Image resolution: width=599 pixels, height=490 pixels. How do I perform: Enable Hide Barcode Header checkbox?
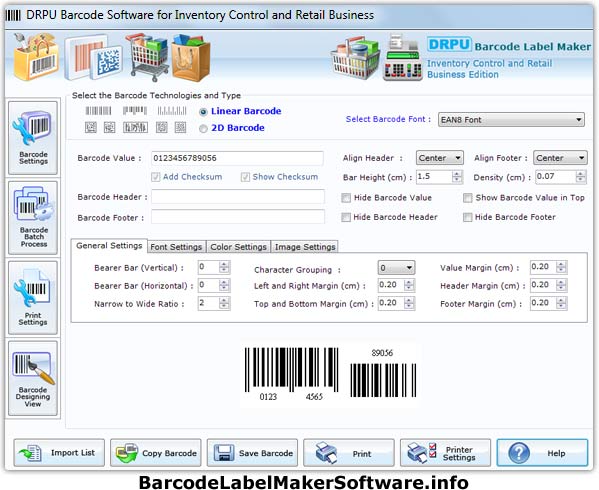[346, 217]
